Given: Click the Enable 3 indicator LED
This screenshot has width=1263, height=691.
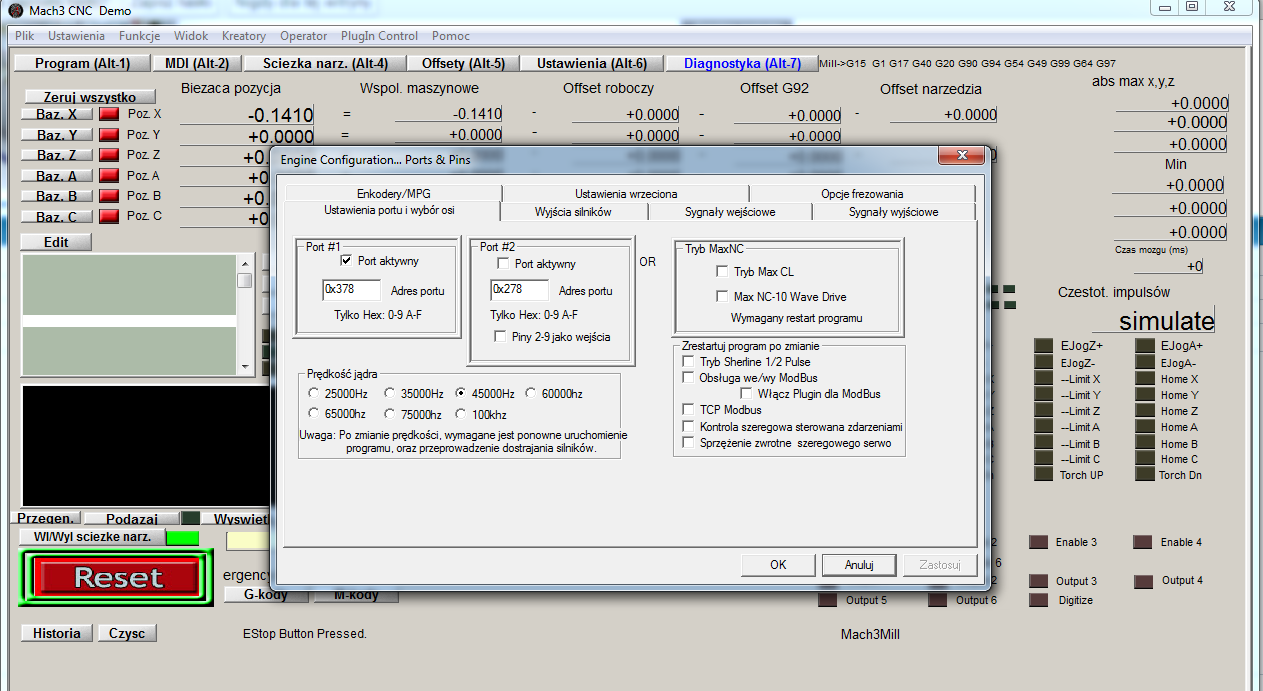Looking at the screenshot, I should pyautogui.click(x=1039, y=542).
